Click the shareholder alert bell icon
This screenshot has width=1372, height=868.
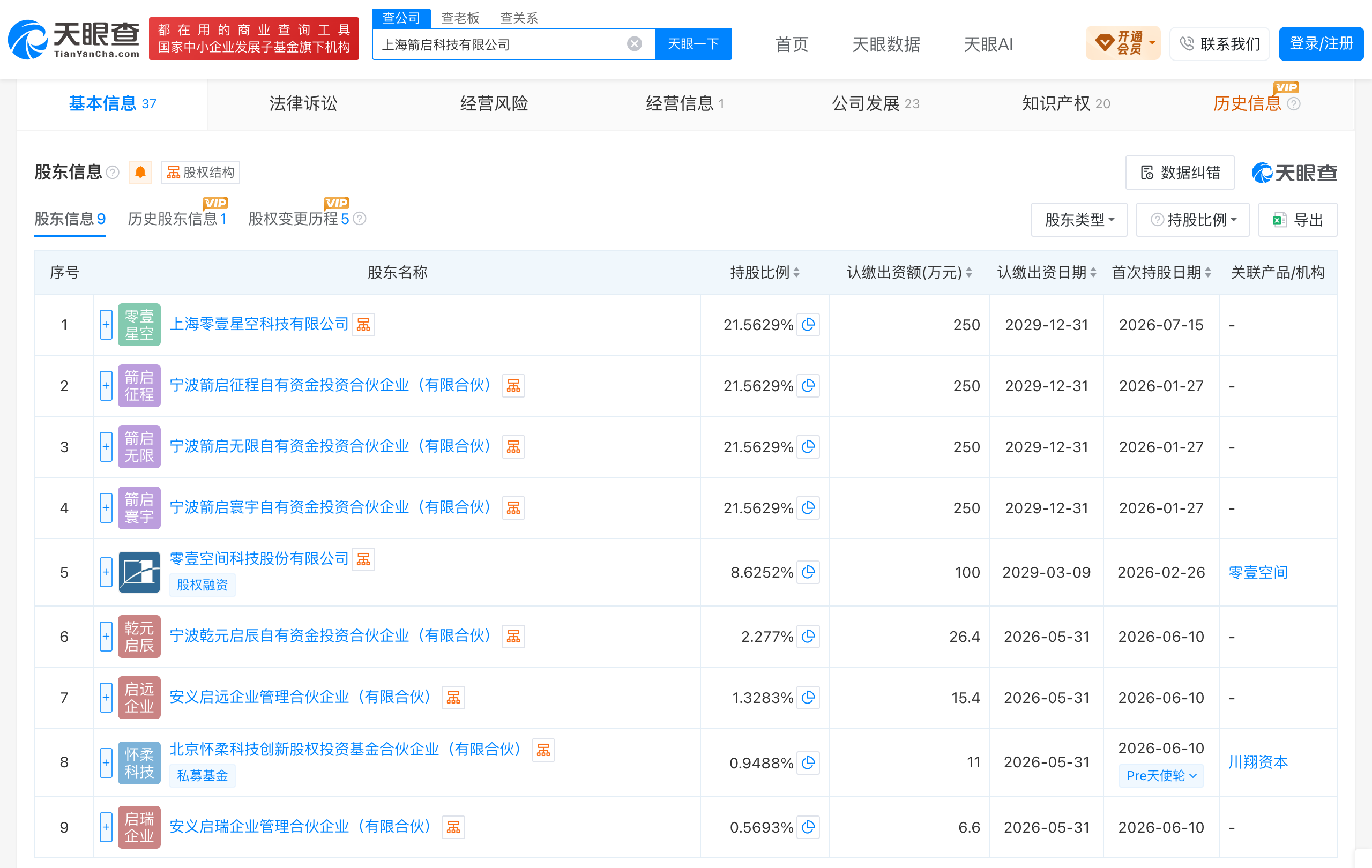click(x=140, y=172)
